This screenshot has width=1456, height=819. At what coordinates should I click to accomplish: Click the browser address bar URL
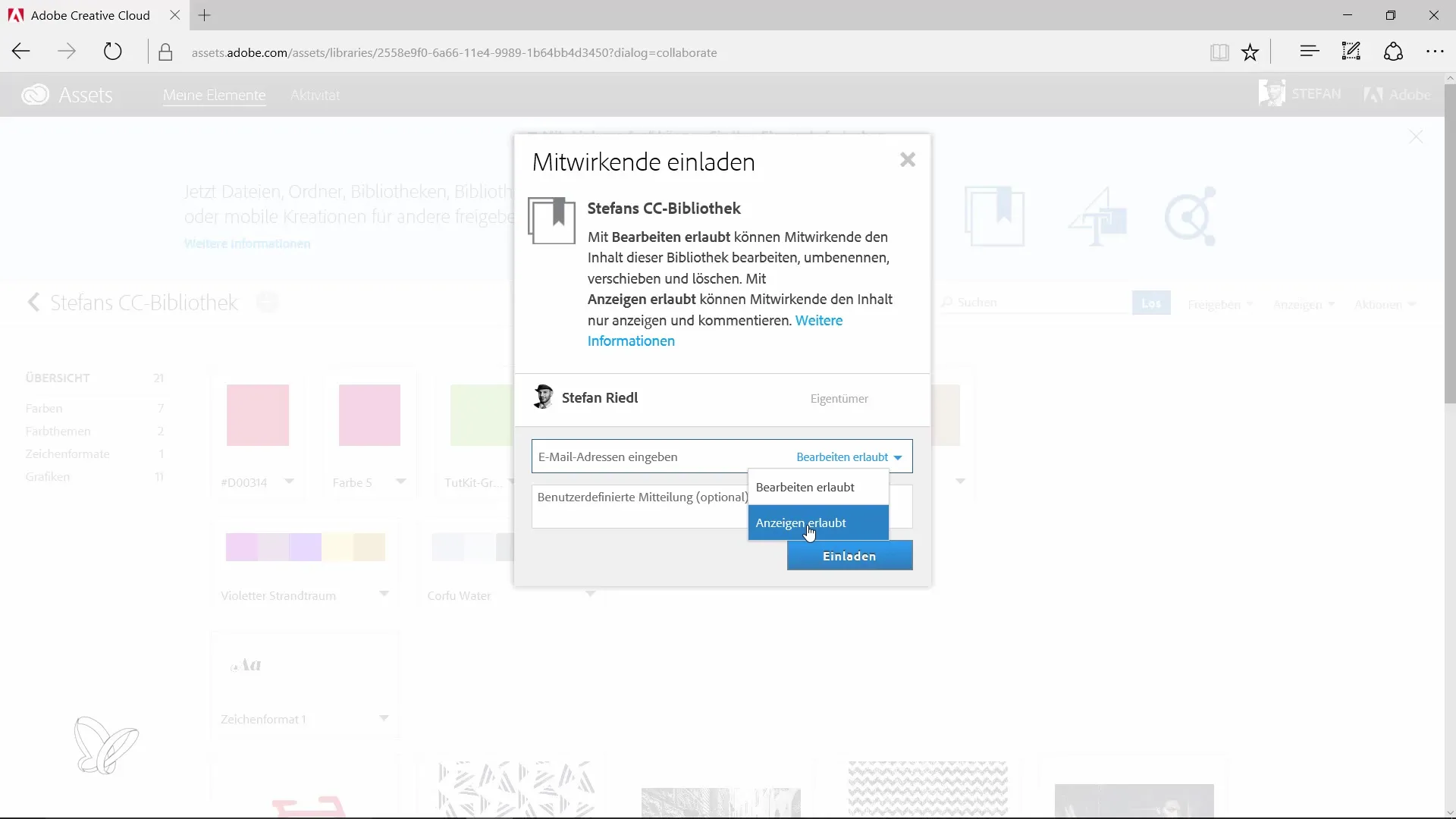454,52
